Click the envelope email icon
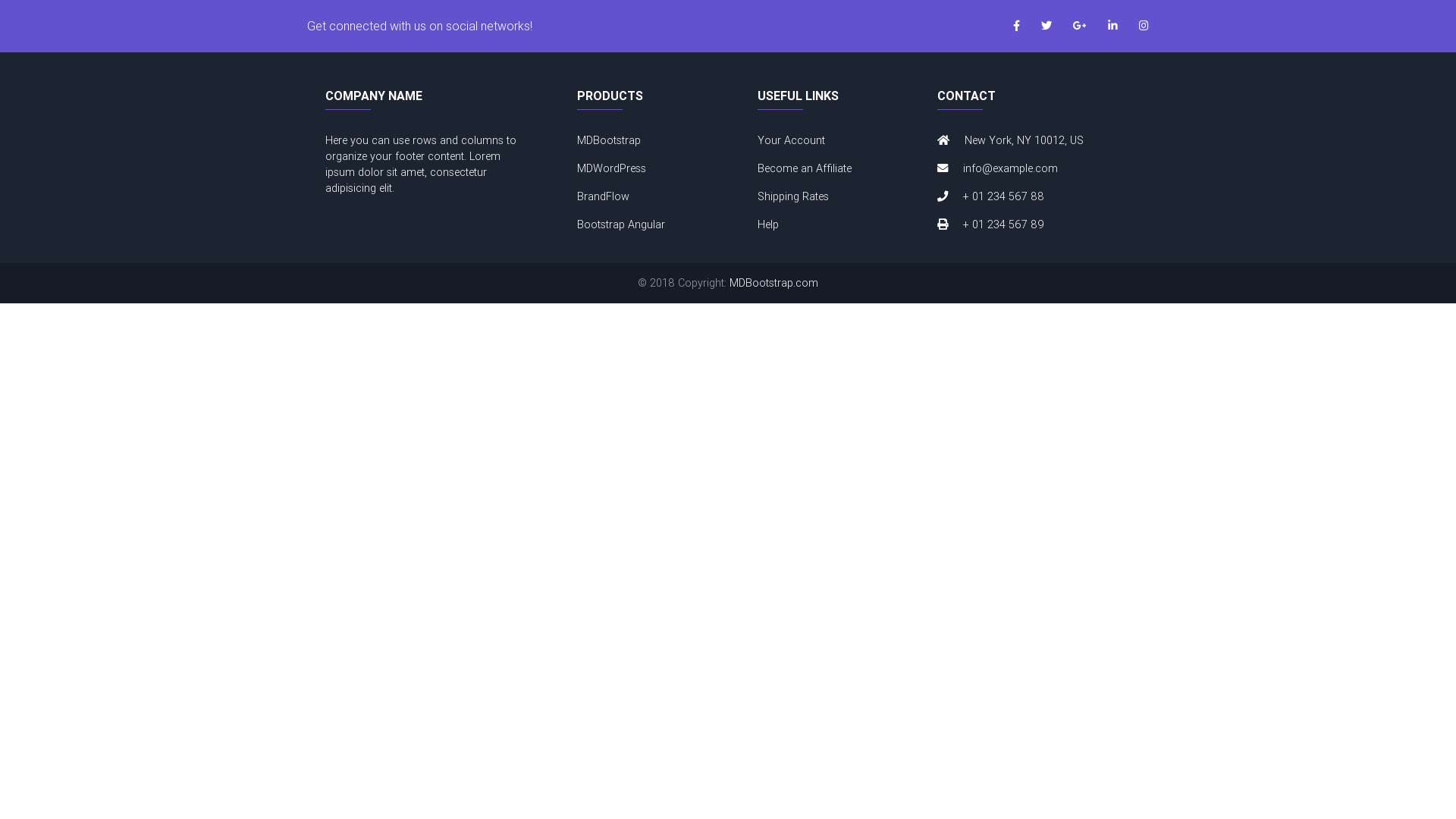Screen dimensions: 1456x819 (943, 168)
